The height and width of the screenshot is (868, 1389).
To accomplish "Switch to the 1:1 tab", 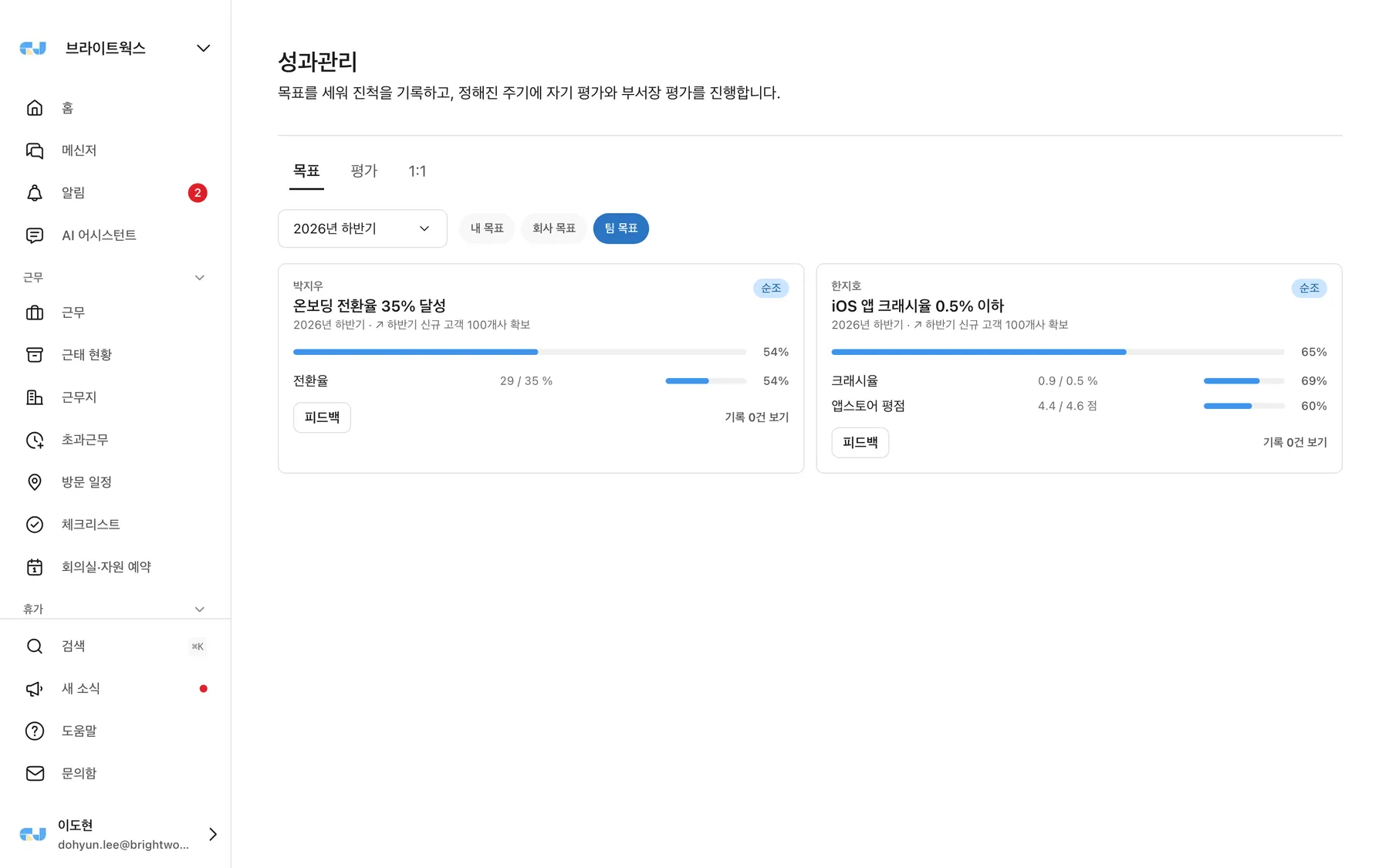I will (x=417, y=171).
